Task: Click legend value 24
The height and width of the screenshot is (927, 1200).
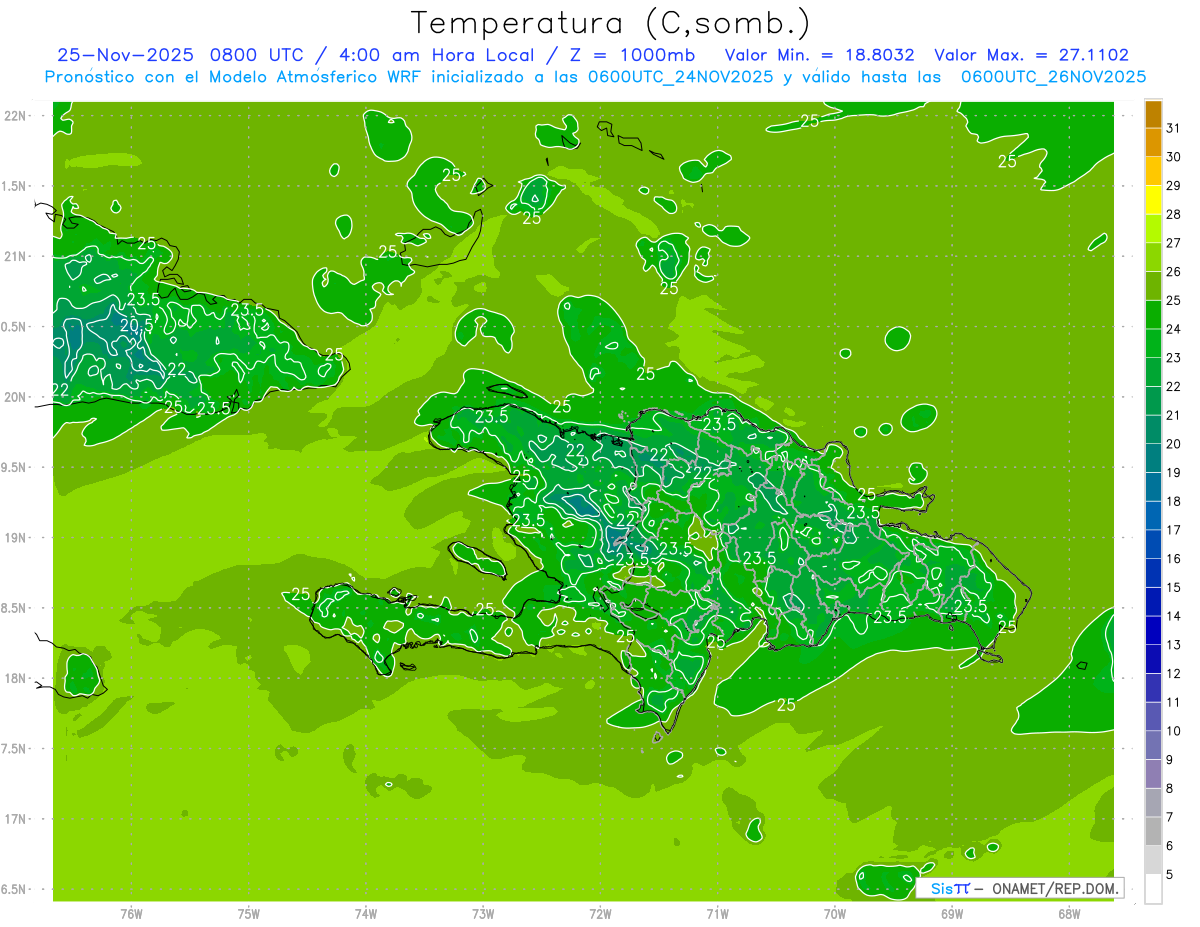Action: [x=1173, y=329]
